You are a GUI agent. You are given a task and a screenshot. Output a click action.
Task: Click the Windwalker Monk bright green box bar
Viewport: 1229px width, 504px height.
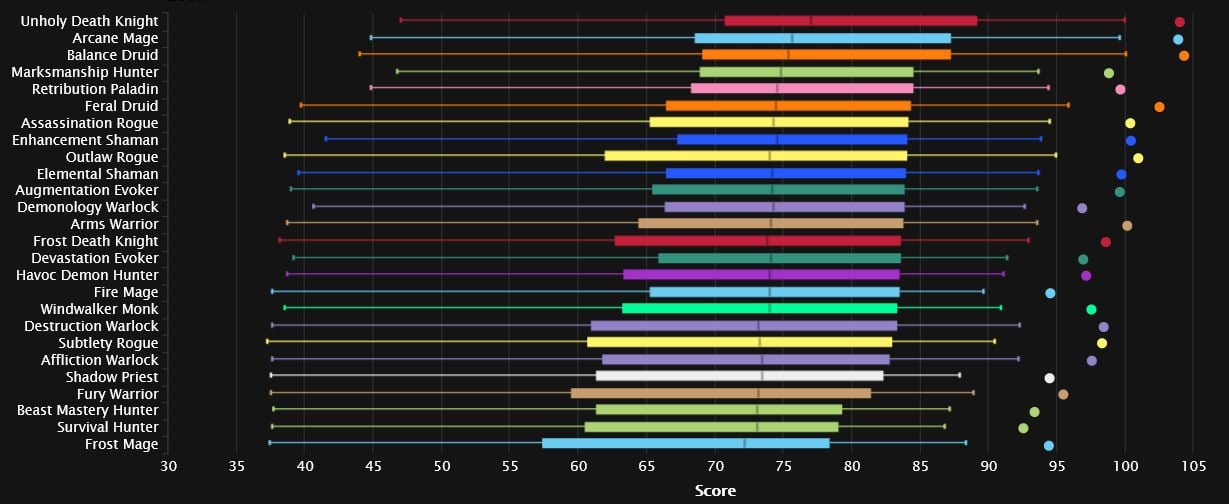[x=760, y=309]
